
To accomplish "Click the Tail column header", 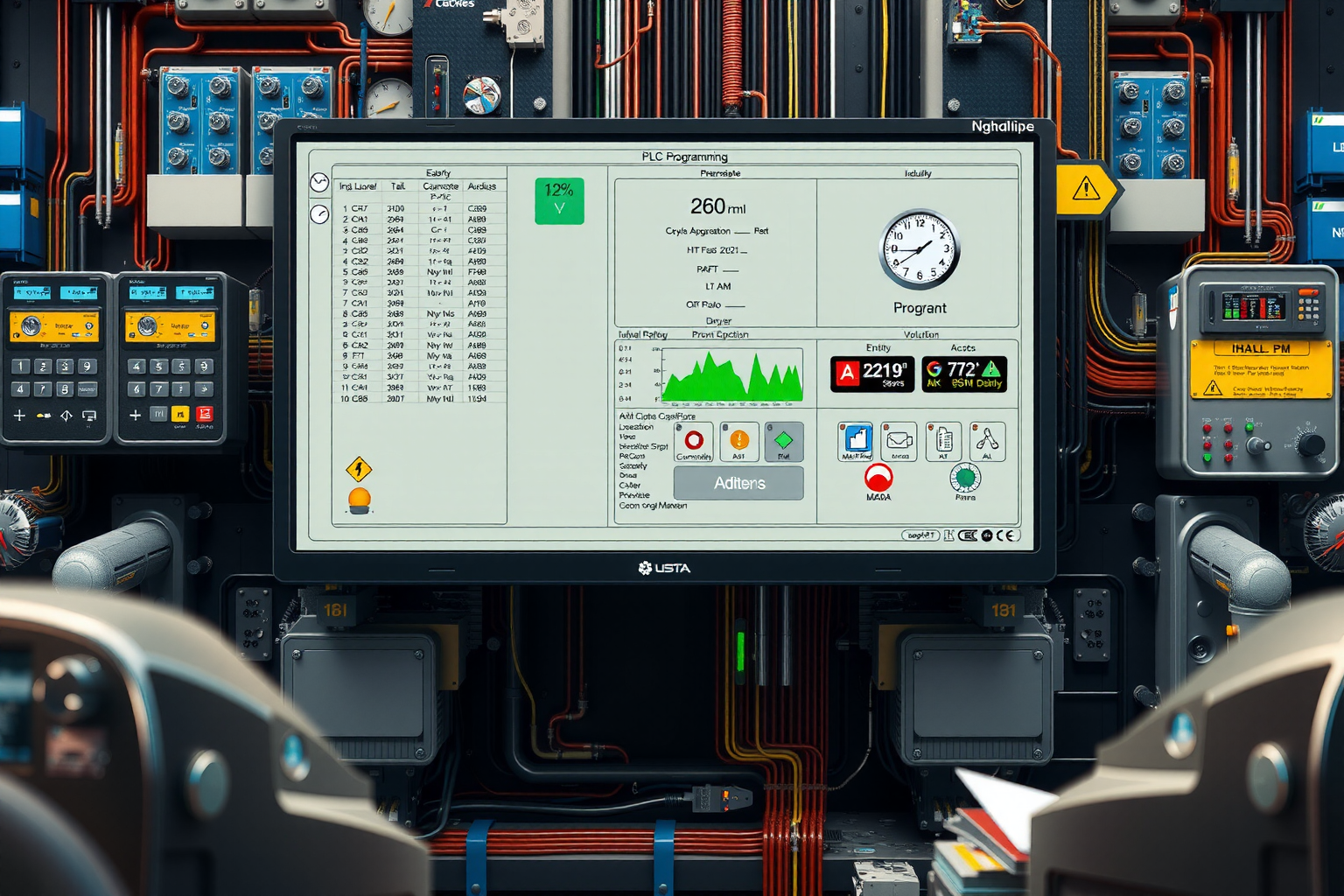I will coord(398,186).
